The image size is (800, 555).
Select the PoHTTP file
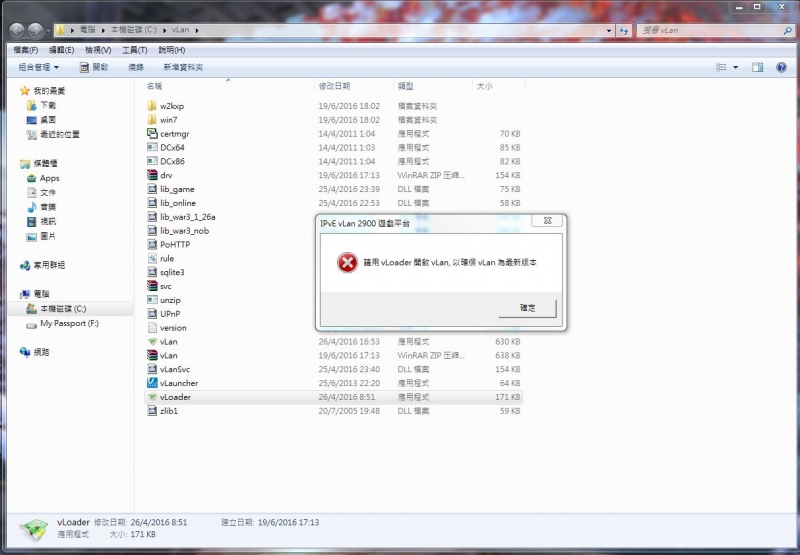(174, 244)
